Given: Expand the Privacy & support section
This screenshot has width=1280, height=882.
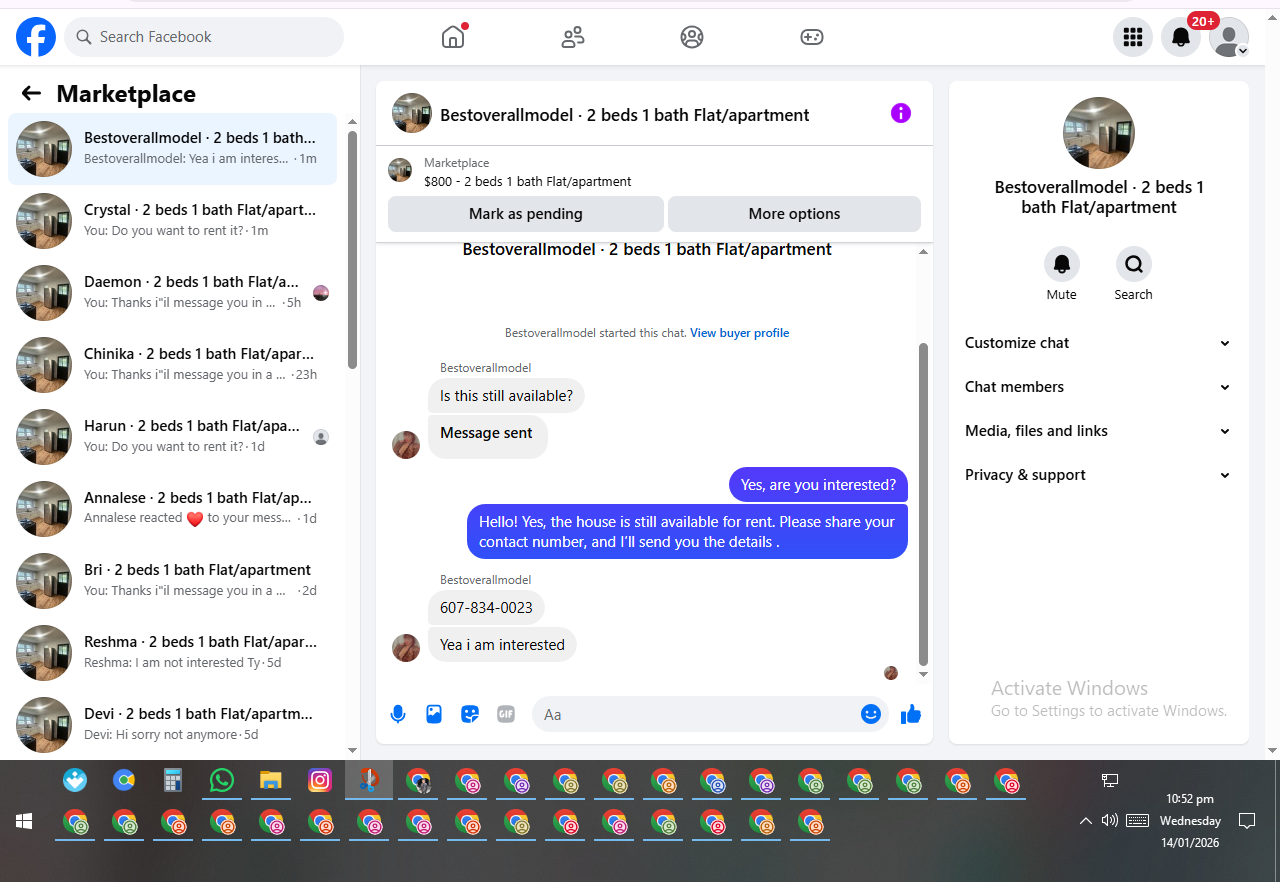Looking at the screenshot, I should (x=1098, y=475).
